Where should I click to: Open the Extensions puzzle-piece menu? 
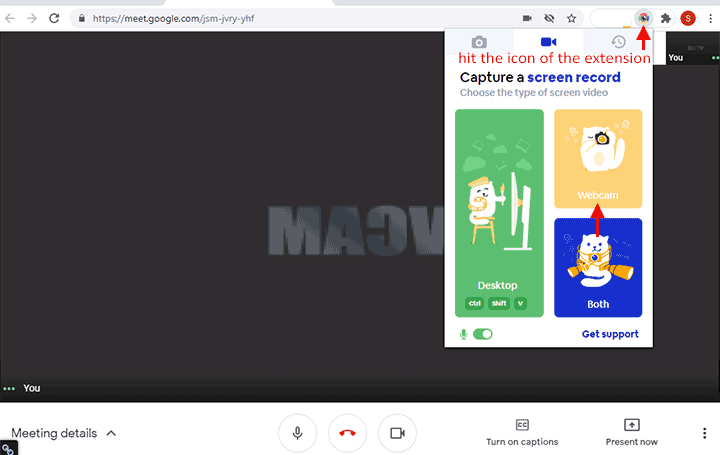click(665, 18)
